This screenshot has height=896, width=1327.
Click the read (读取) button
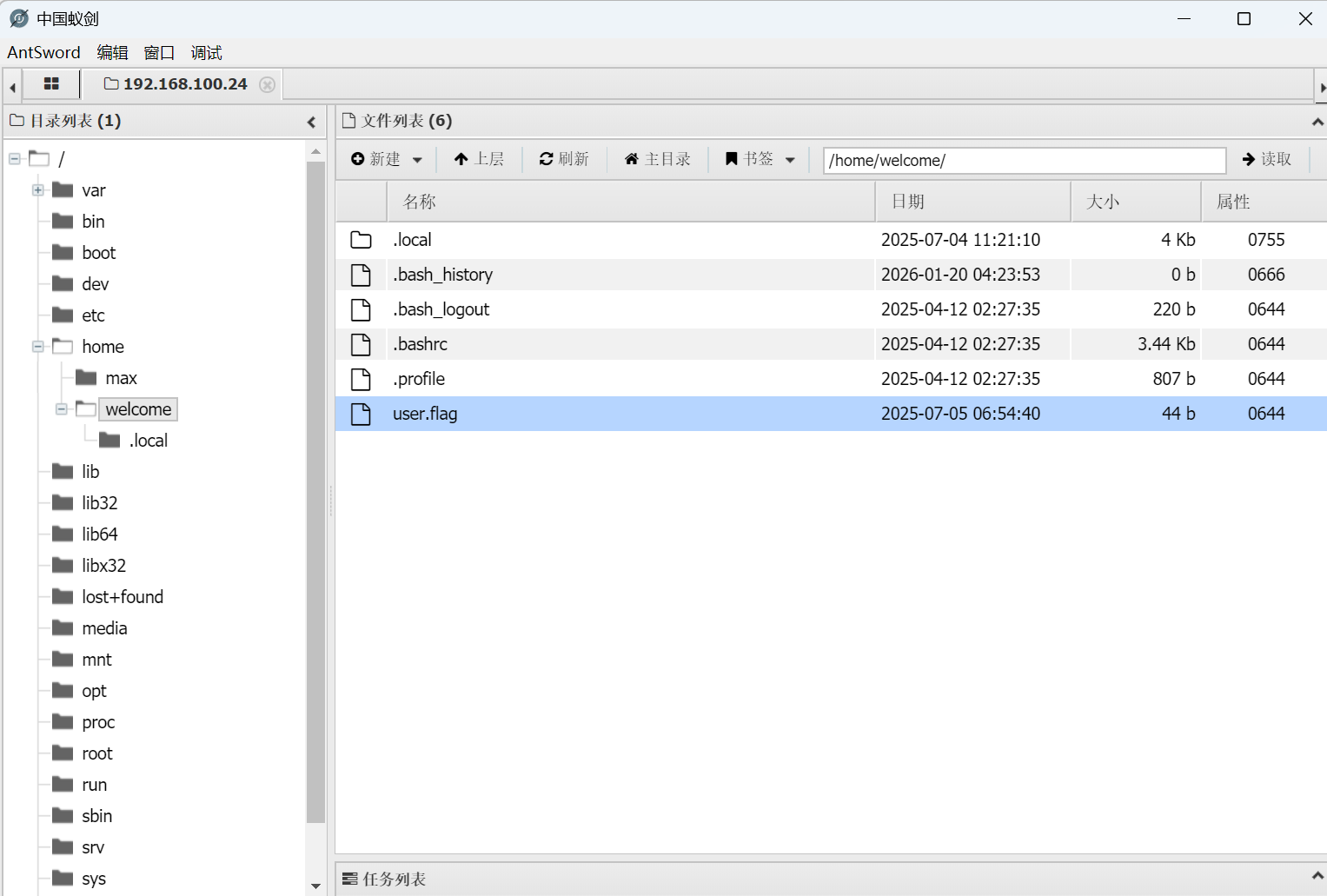1267,159
